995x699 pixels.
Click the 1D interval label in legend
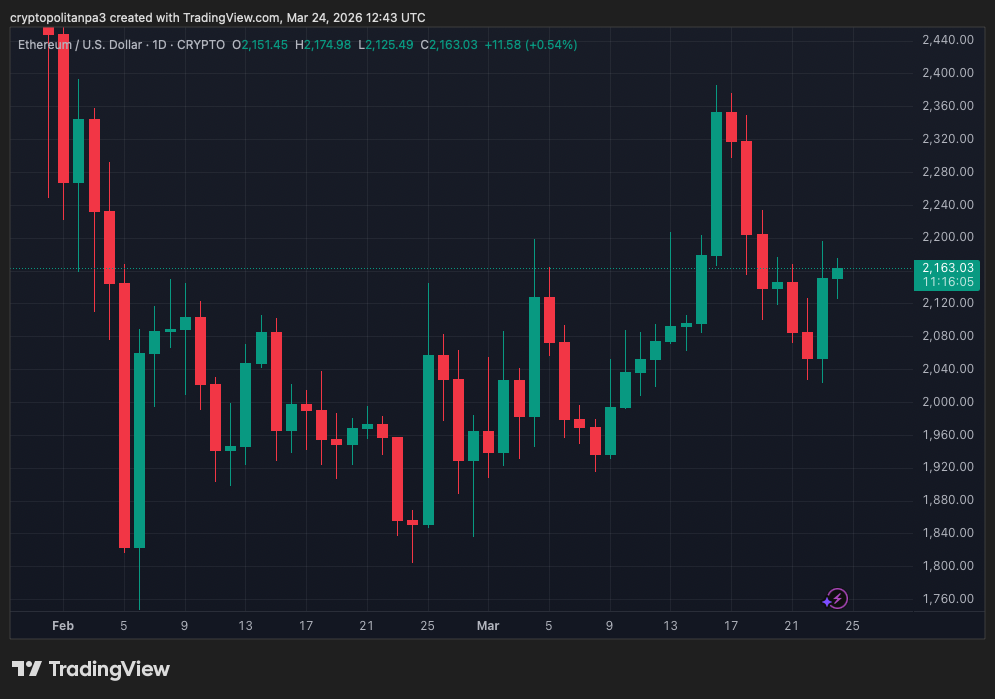tap(159, 45)
